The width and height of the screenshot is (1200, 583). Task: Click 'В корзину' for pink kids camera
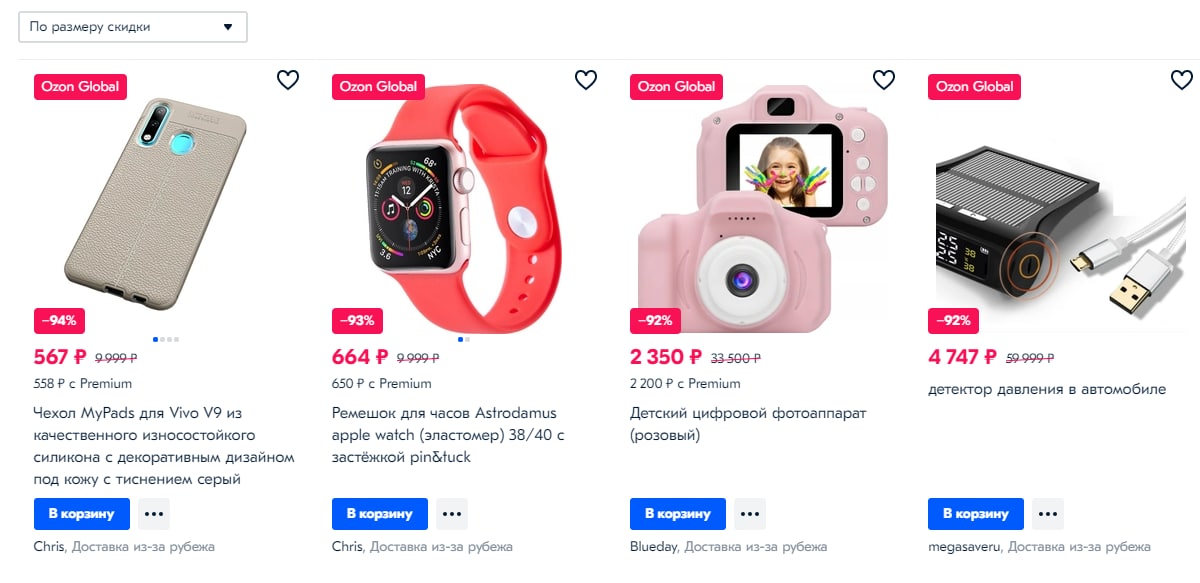coord(678,514)
